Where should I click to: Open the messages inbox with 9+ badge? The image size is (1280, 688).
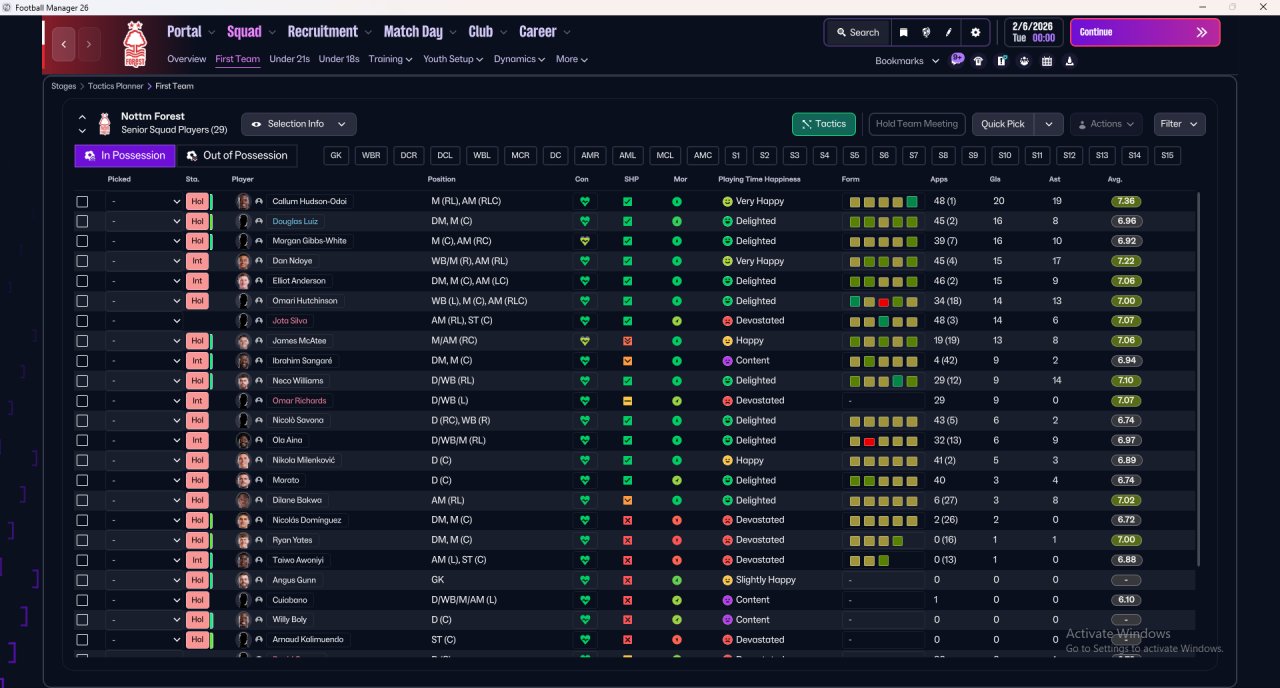pos(957,59)
